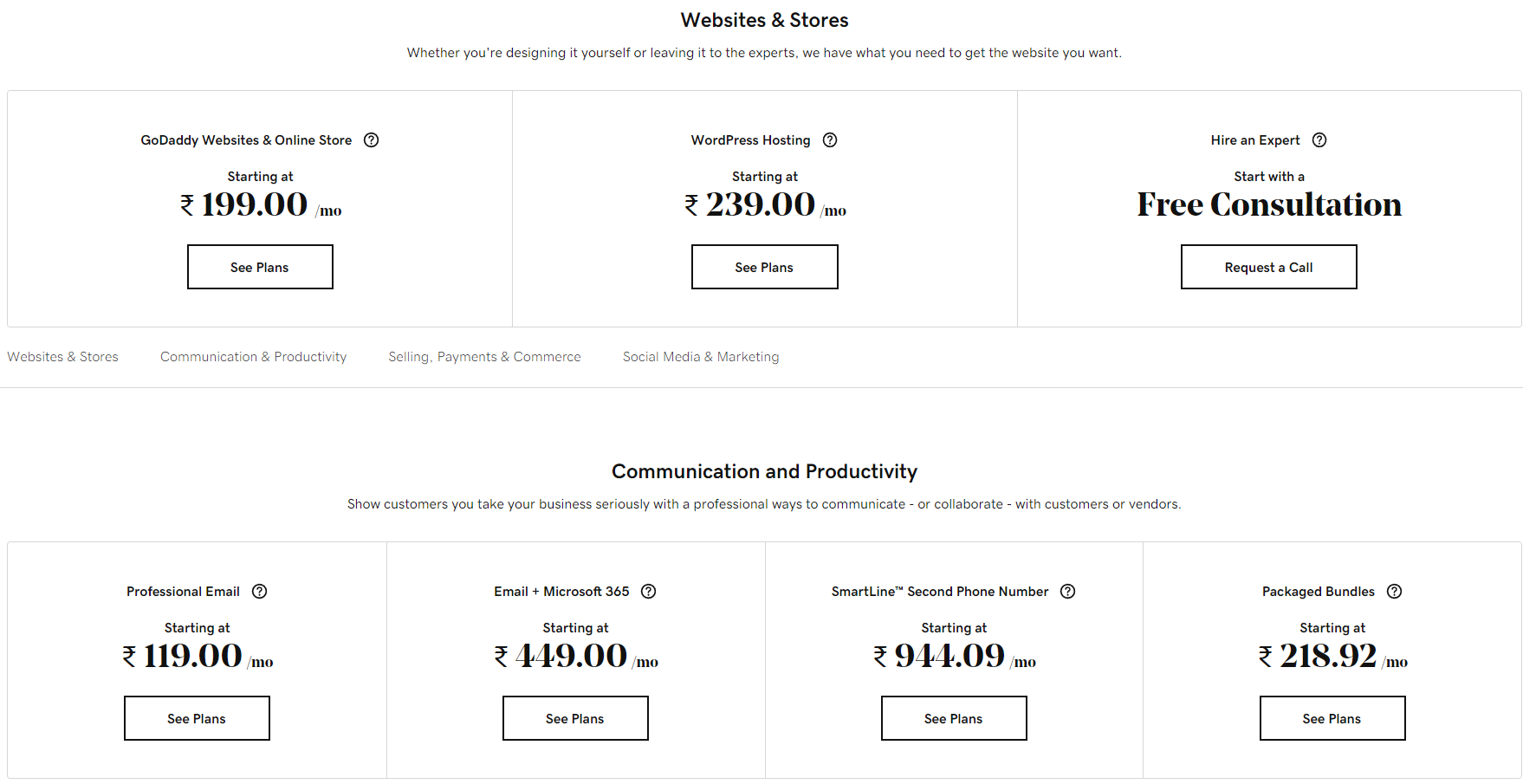Screen dimensions: 1523x784
Task: See Plans for Professional Email
Action: click(197, 718)
